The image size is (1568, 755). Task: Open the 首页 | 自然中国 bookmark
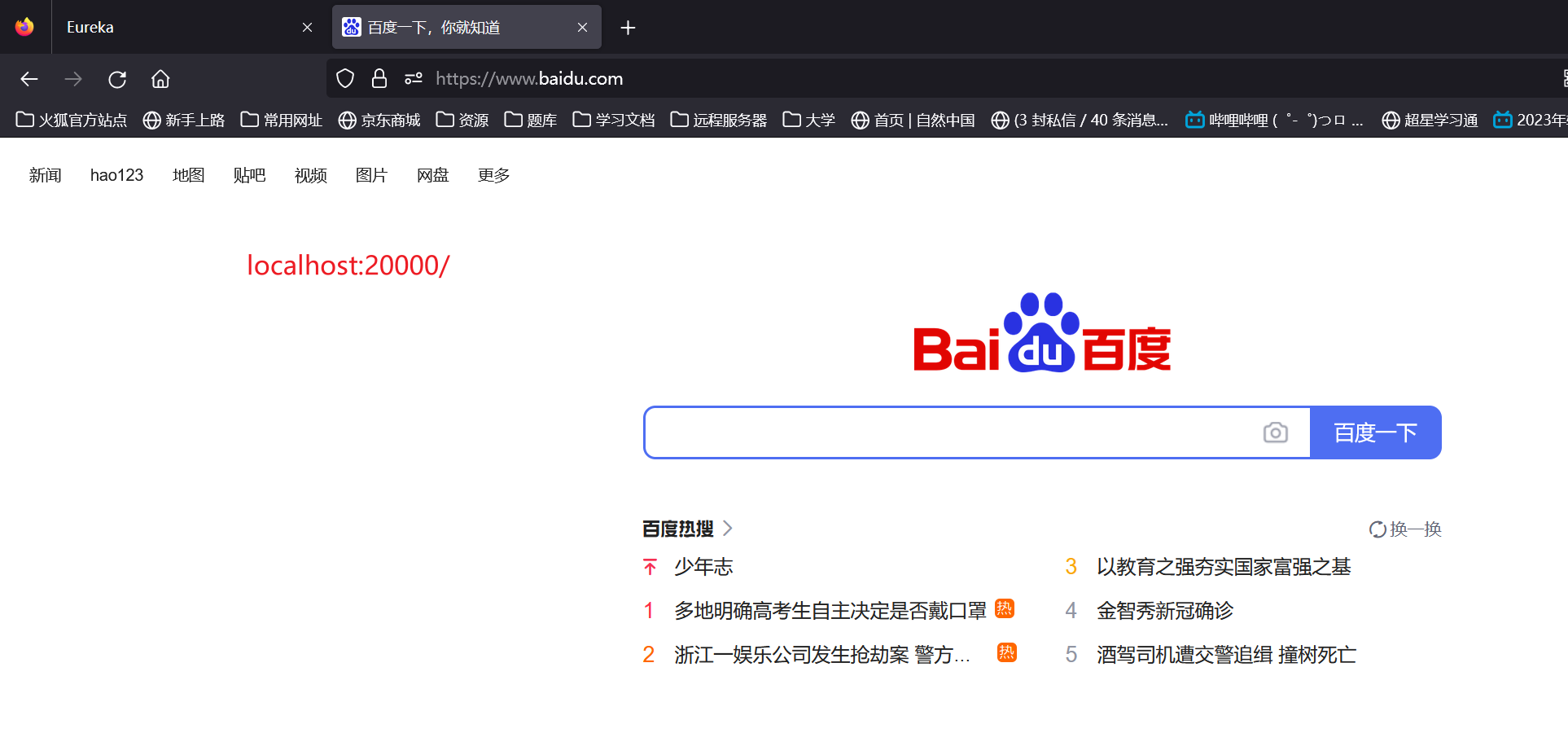pyautogui.click(x=913, y=120)
